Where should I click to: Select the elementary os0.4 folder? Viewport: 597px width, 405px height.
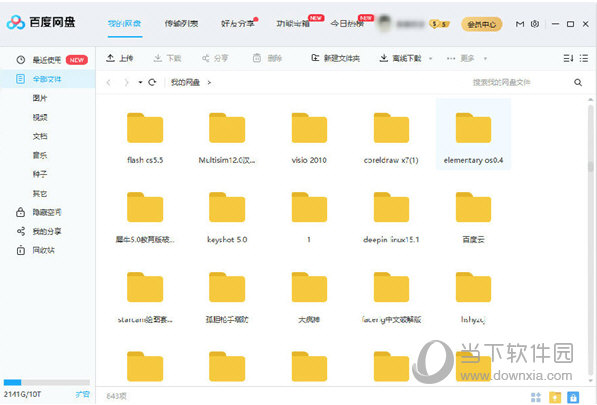[x=473, y=134]
